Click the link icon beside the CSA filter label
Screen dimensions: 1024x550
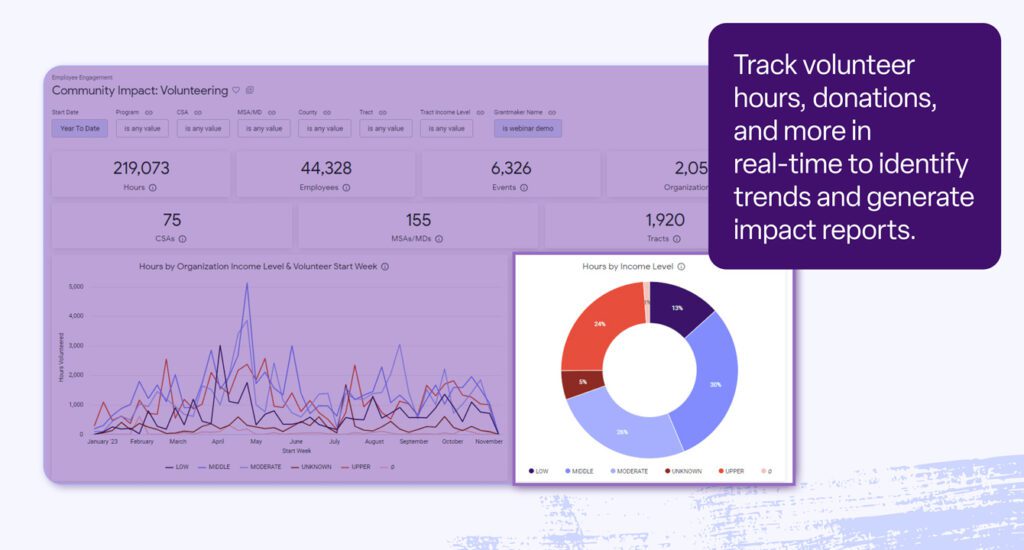(197, 113)
